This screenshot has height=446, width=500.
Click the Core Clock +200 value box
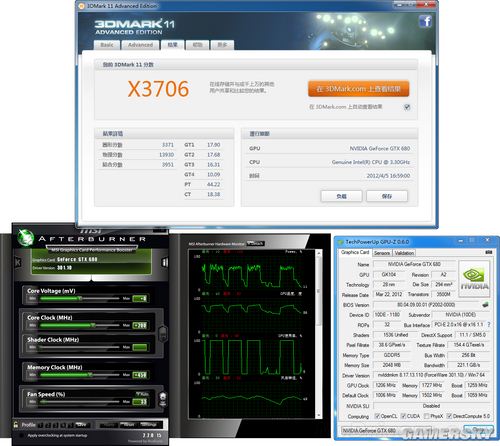[140, 325]
